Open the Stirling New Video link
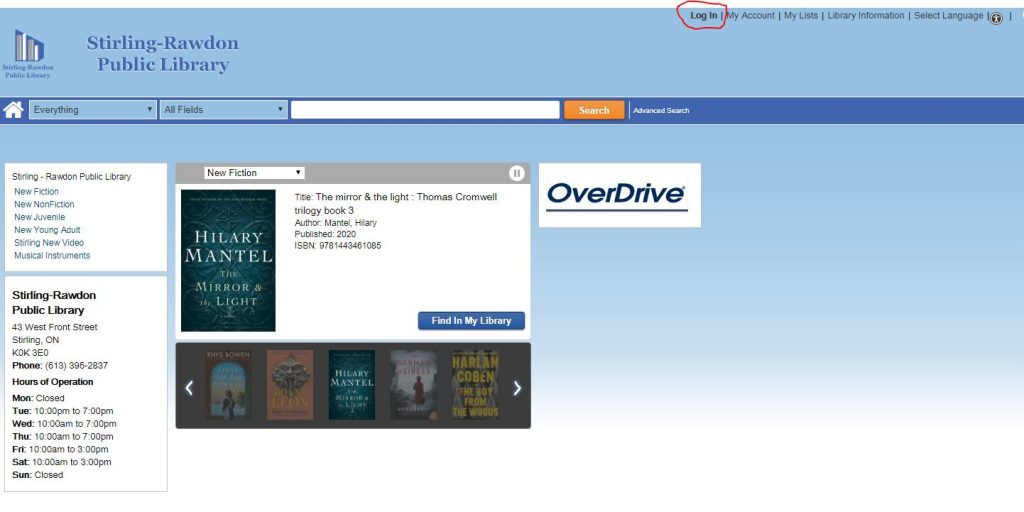This screenshot has height=512, width=1024. pos(49,243)
